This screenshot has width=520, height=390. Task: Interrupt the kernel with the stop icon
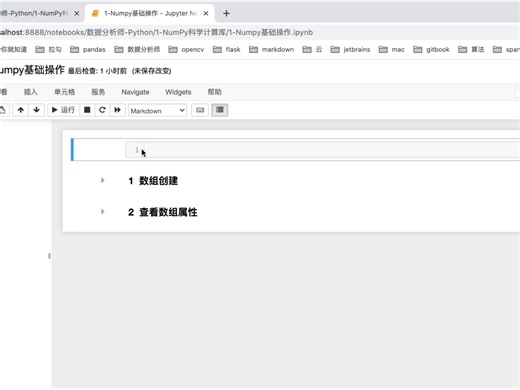(87, 110)
